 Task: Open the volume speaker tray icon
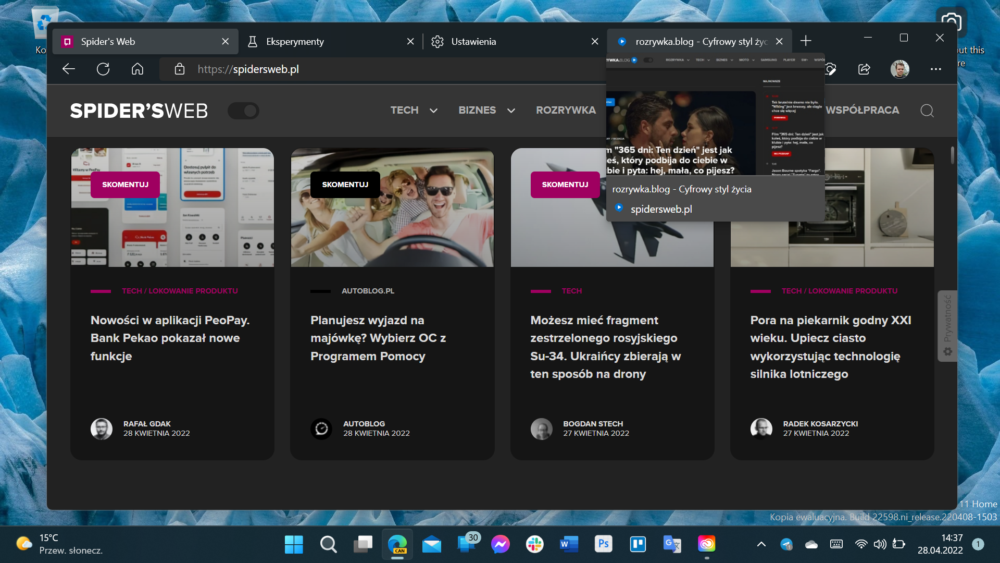[x=880, y=545]
